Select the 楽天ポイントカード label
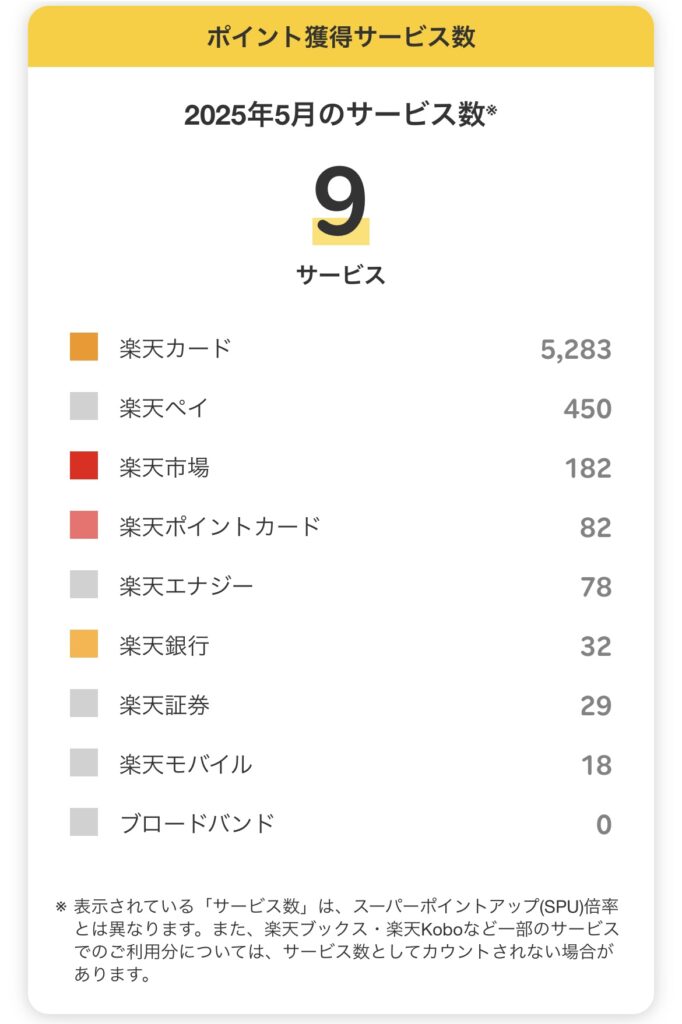This screenshot has height=1024, width=682. click(x=219, y=526)
